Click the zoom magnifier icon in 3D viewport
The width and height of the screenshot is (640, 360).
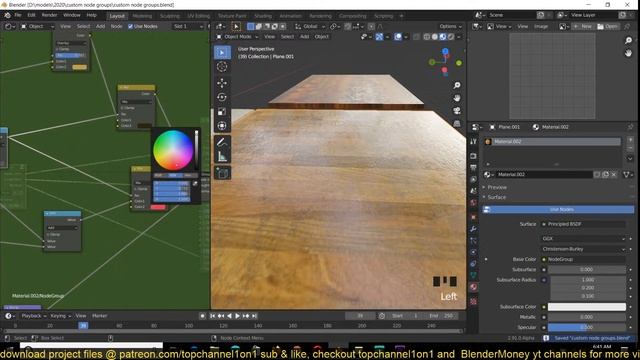457,85
